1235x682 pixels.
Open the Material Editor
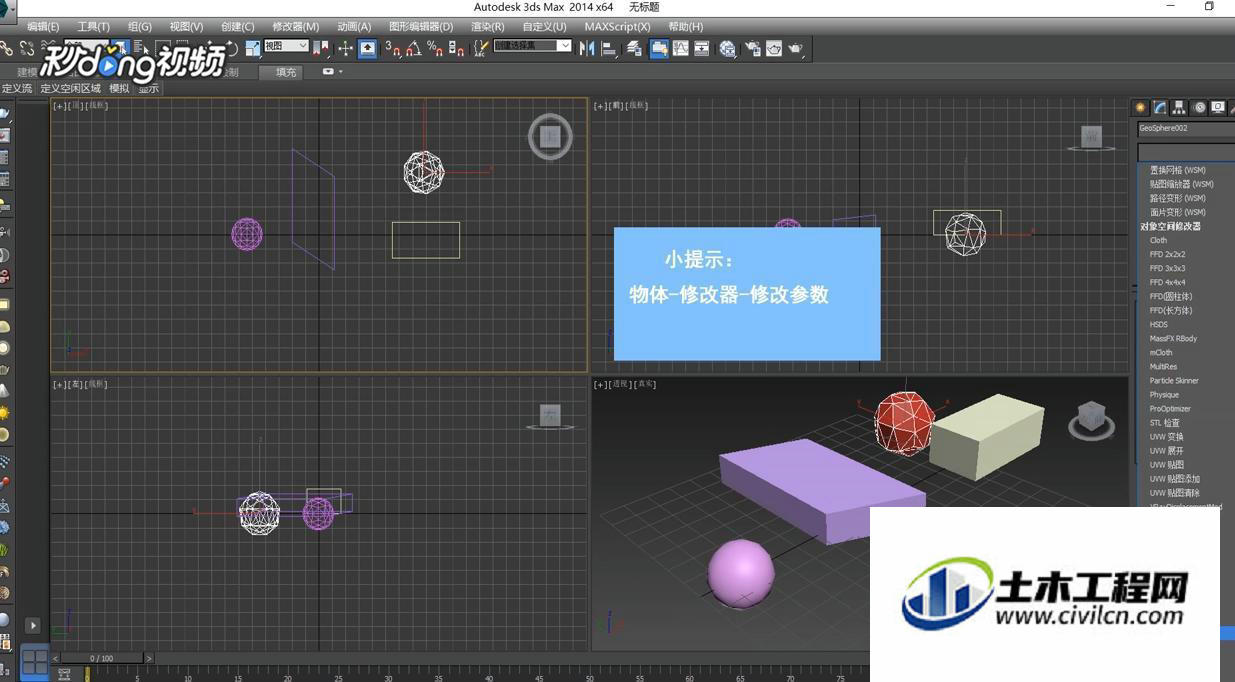727,47
